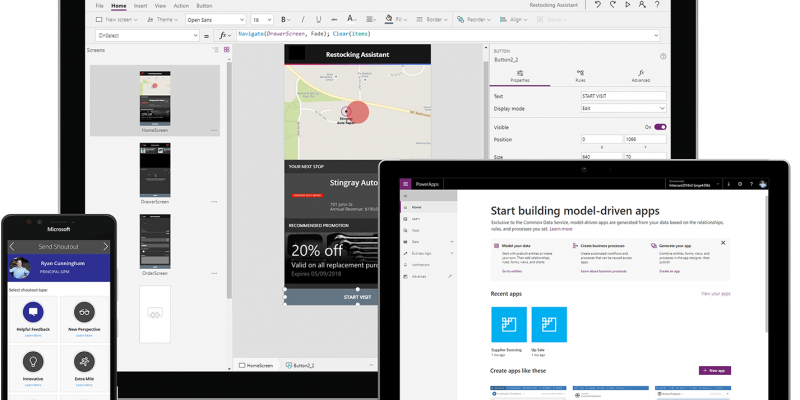
Task: Follow the Create an app link
Action: tap(669, 271)
